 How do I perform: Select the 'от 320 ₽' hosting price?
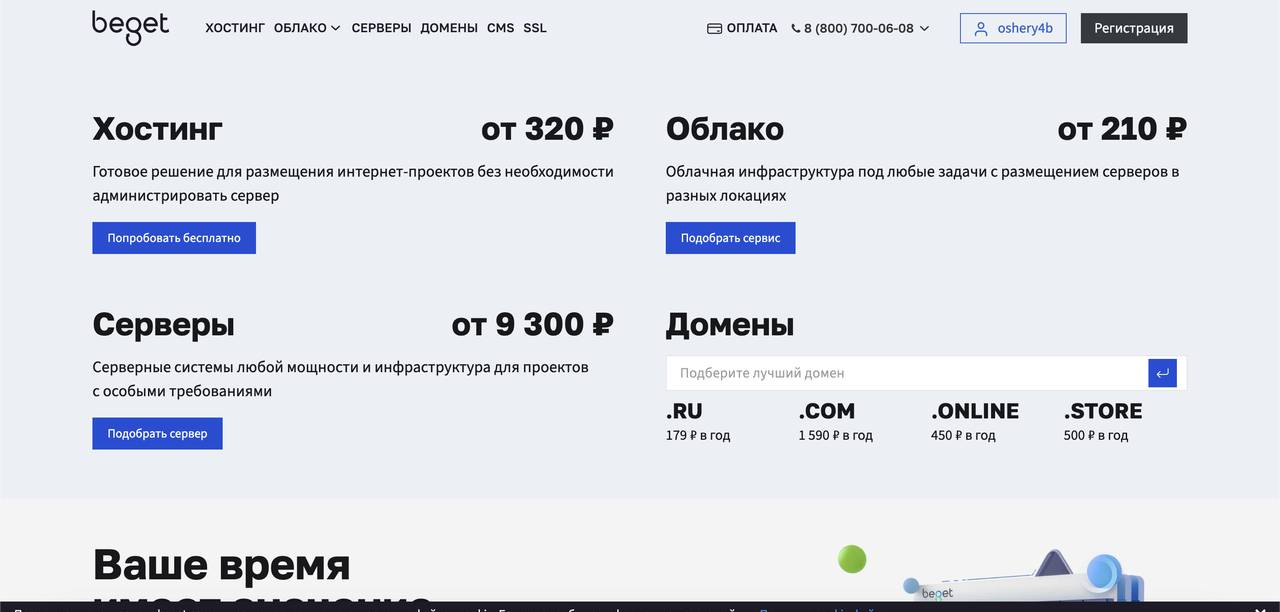tap(547, 129)
